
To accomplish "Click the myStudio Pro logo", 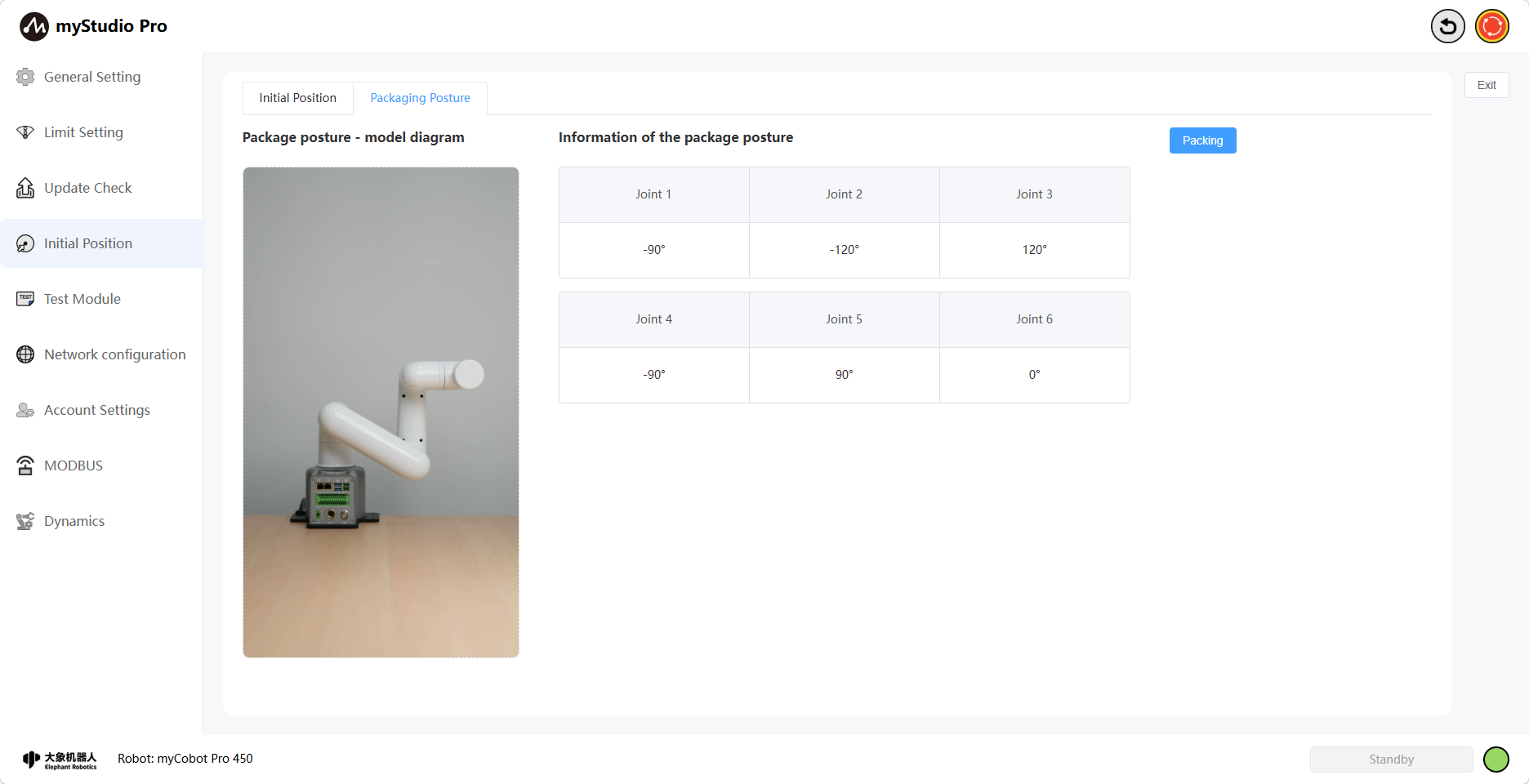I will [34, 26].
